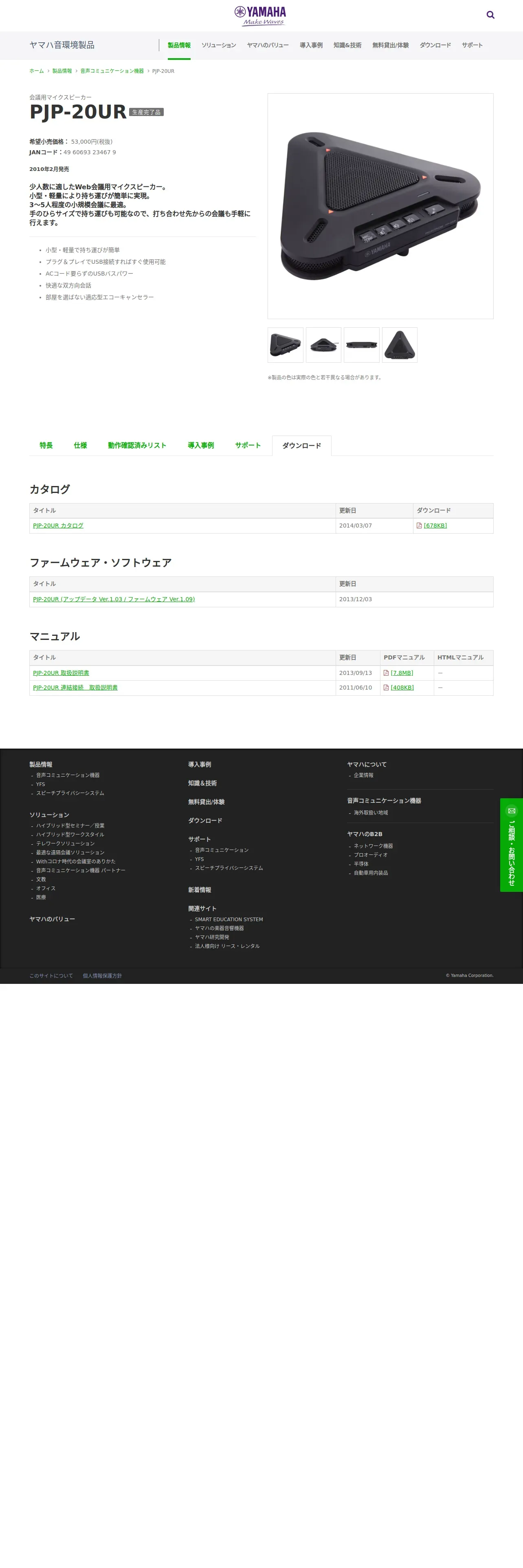
Task: Select the fourth product thumbnail top view
Action: [400, 345]
